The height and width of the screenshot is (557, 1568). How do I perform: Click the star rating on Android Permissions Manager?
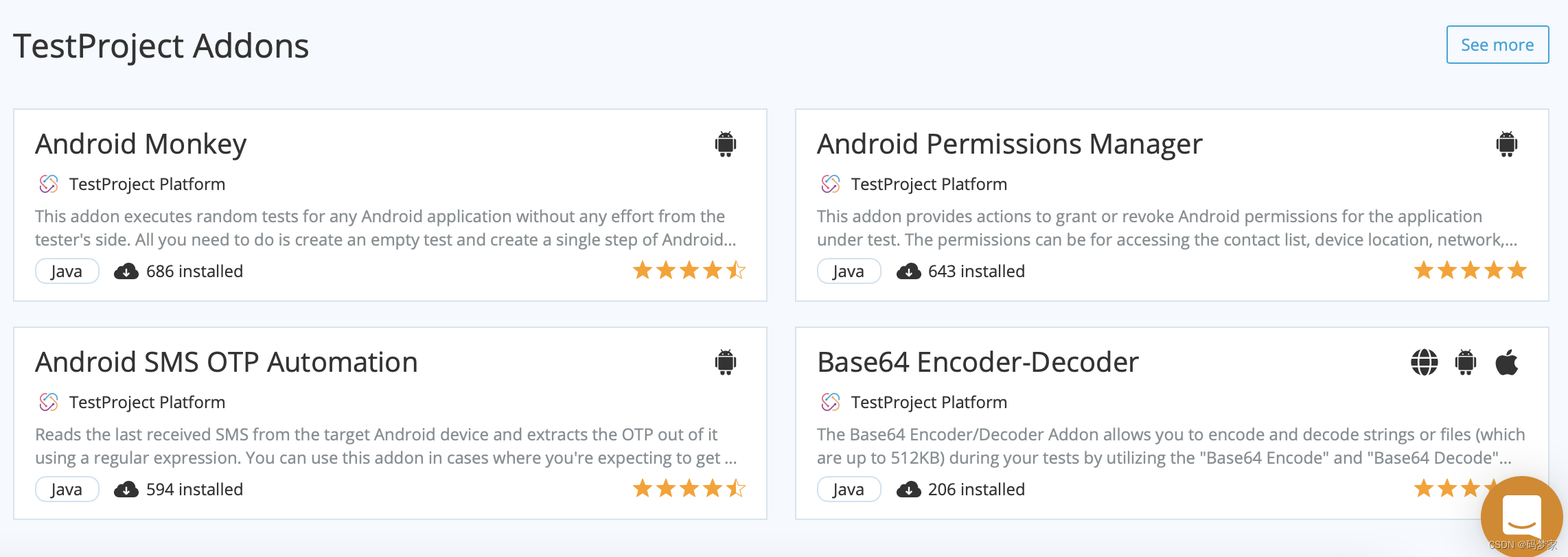pyautogui.click(x=1470, y=270)
